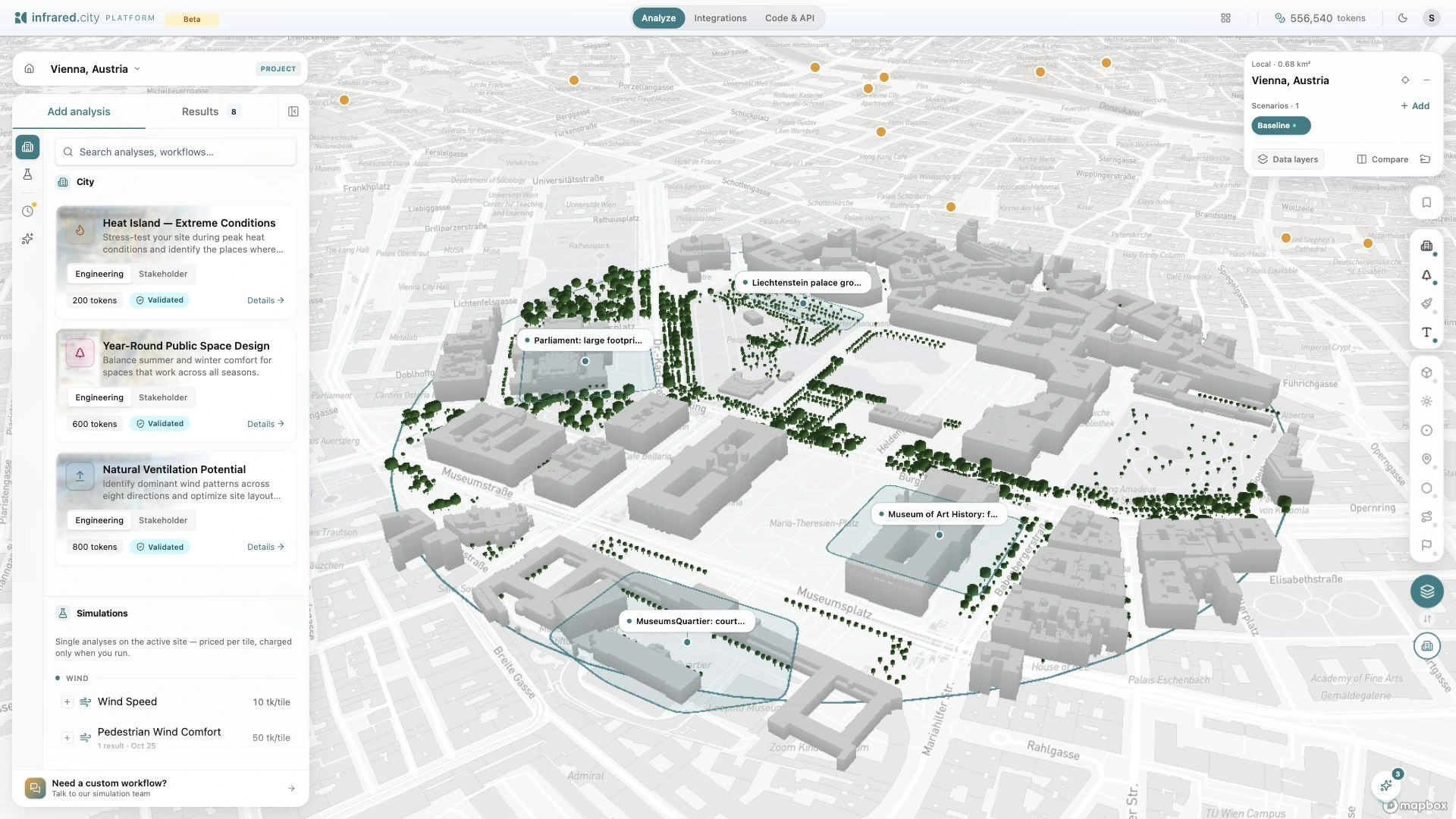Toggle trees layer visibility on map toolbar

click(x=1426, y=275)
